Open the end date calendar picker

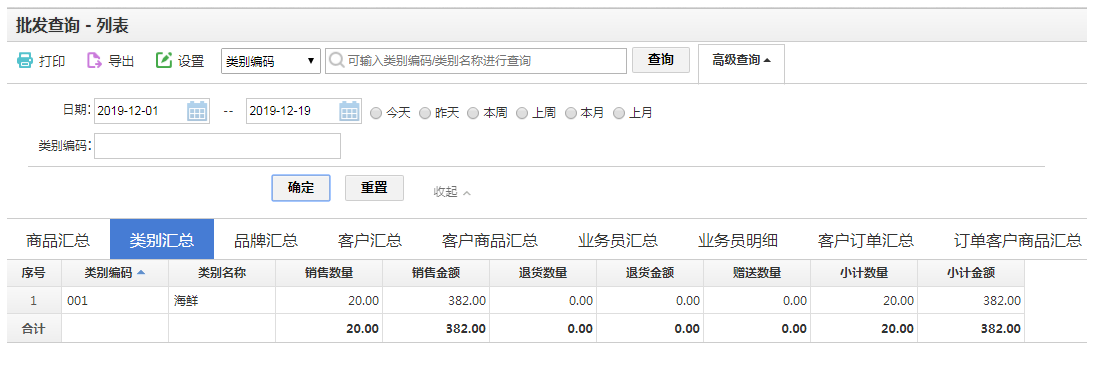point(349,111)
